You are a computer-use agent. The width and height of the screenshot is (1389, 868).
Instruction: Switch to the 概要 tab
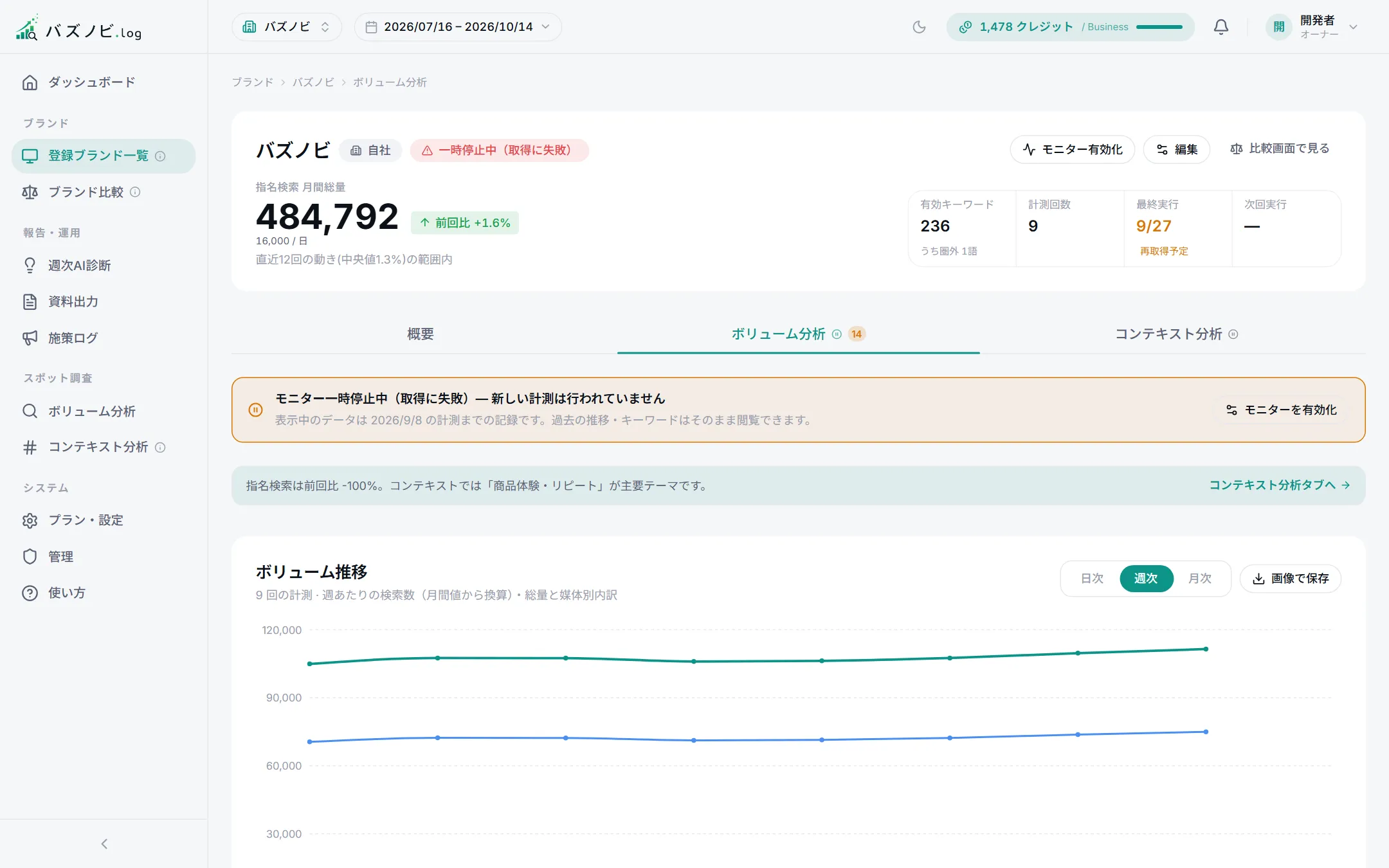(x=421, y=334)
